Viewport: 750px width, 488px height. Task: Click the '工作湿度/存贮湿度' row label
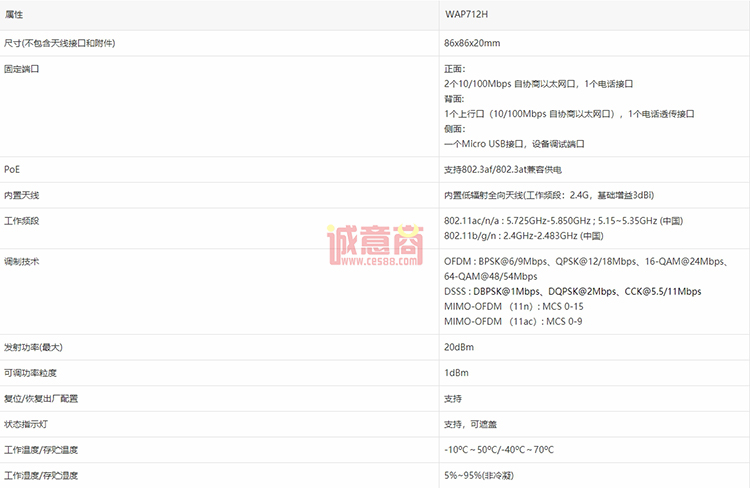[x=41, y=476]
